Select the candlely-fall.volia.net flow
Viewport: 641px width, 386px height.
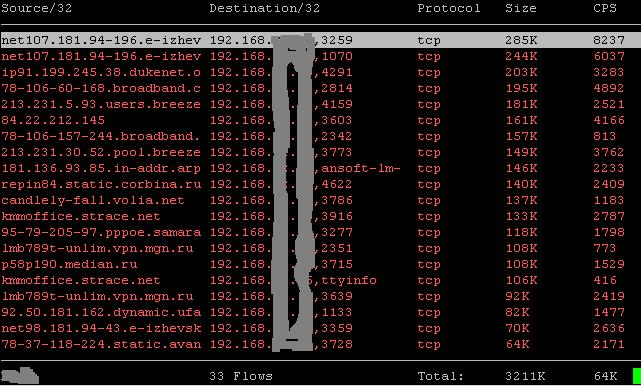tap(320, 200)
